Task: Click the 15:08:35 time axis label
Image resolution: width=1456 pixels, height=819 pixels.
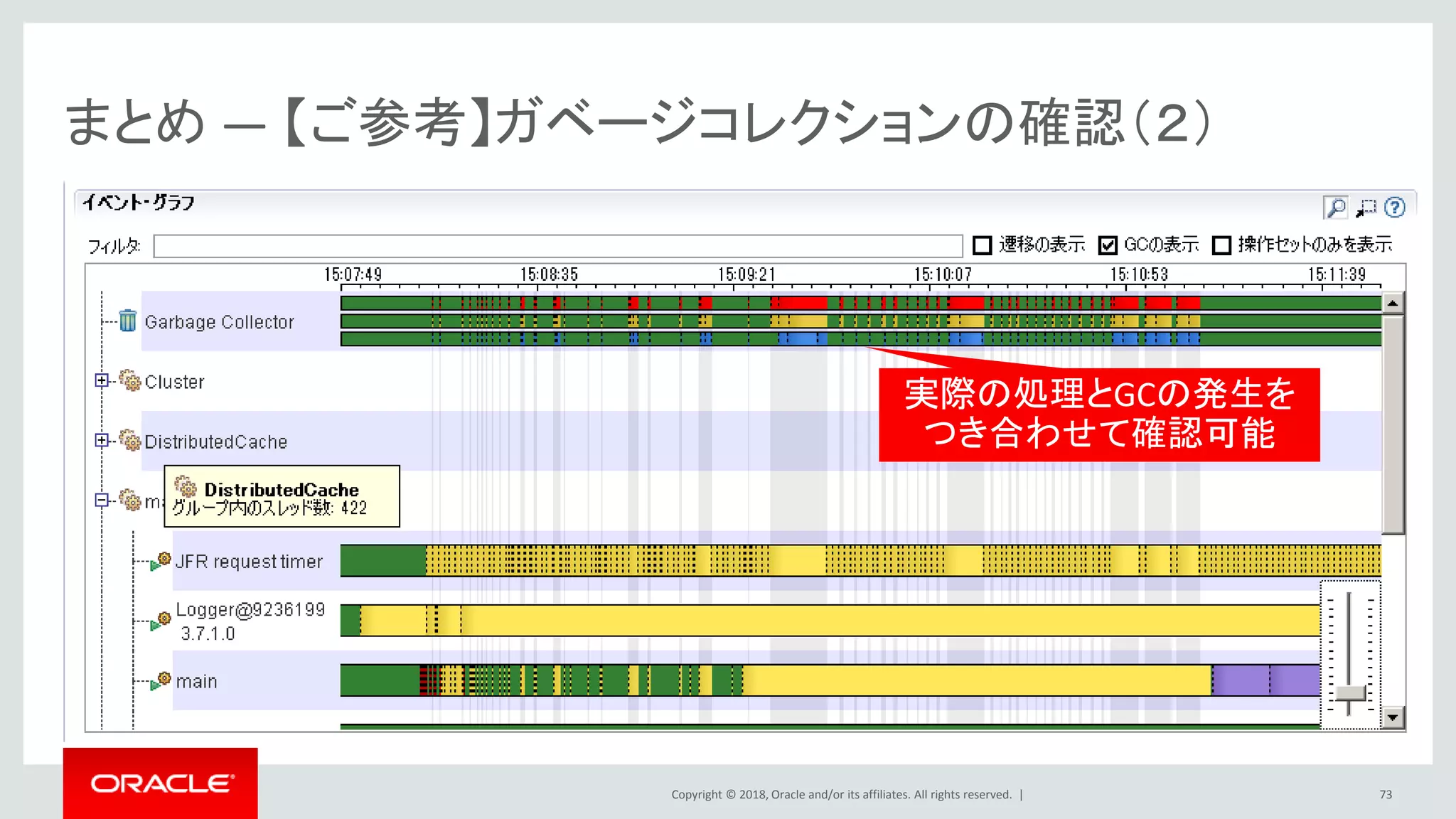Action: point(549,274)
